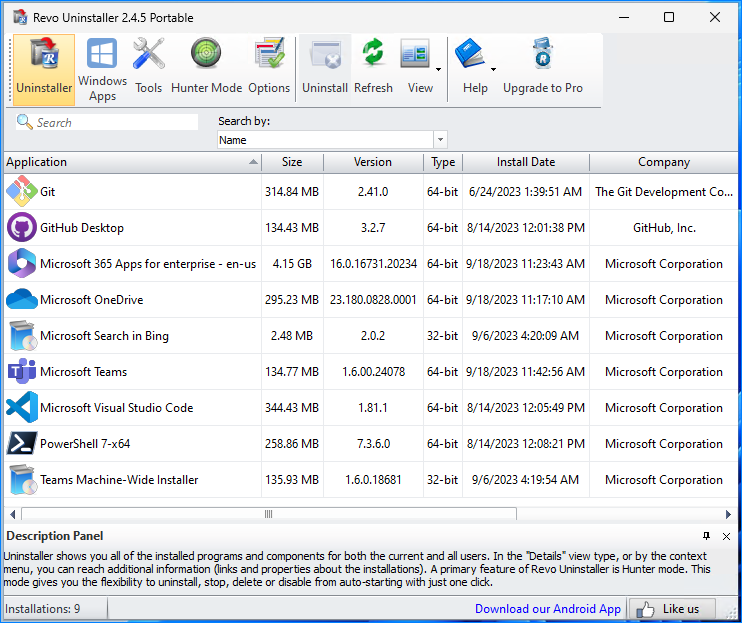Expand the View dropdown arrow
The width and height of the screenshot is (742, 623).
click(439, 70)
